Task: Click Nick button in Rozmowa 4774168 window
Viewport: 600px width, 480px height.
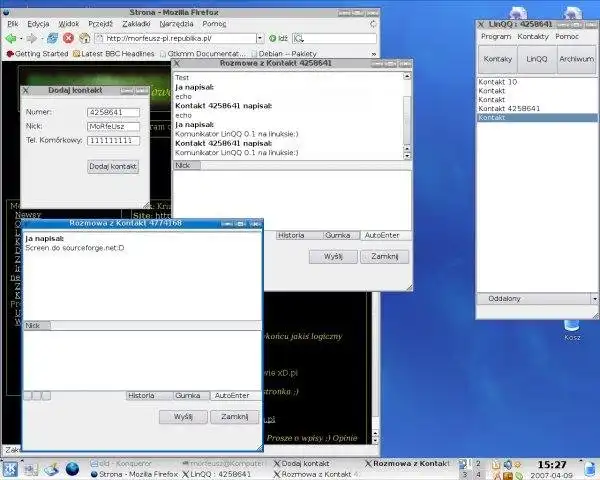Action: point(37,325)
